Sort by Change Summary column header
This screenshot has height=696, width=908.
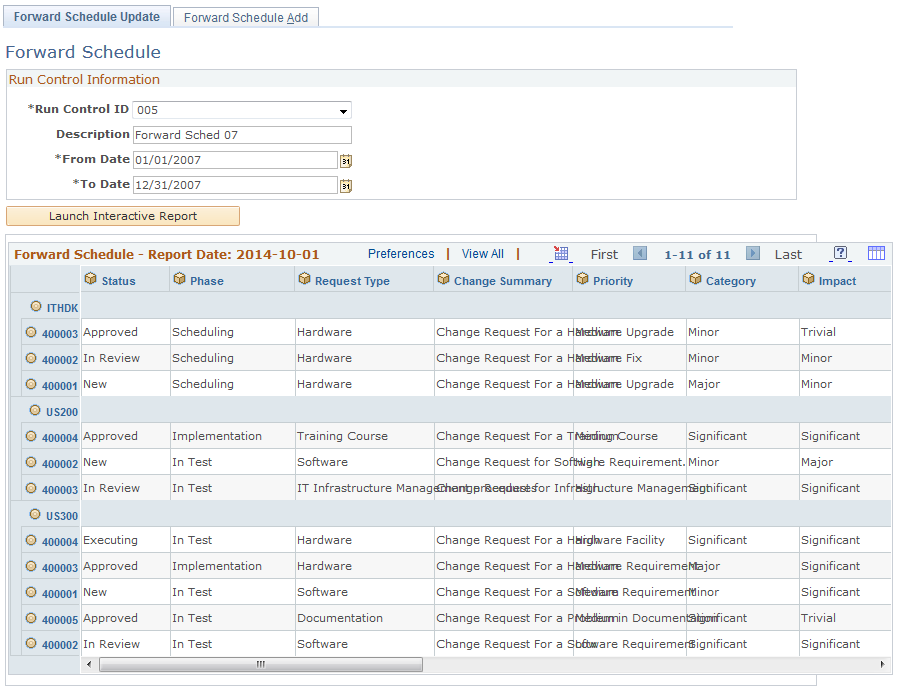(503, 281)
